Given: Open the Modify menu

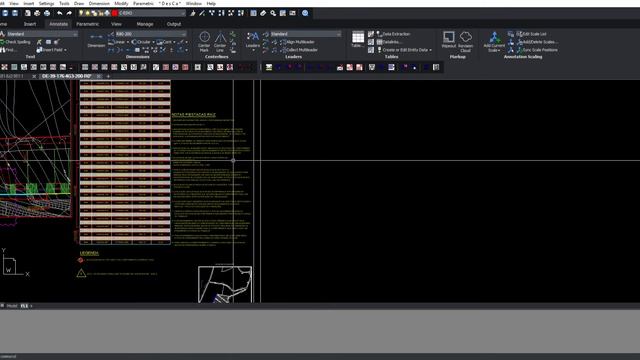Looking at the screenshot, I should [121, 3].
